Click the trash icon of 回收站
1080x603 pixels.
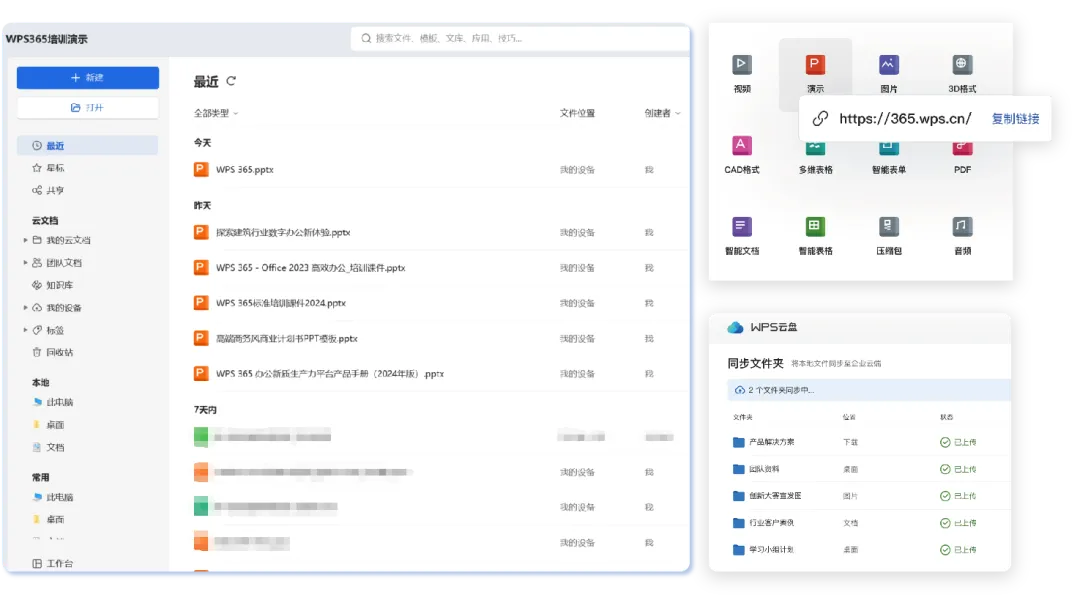(37, 352)
